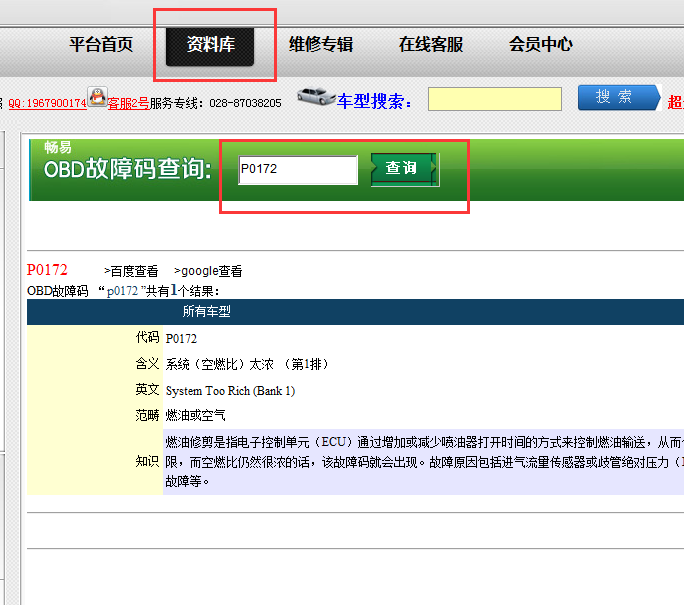Select the 资料库 navigation tab
The image size is (684, 605).
(210, 46)
